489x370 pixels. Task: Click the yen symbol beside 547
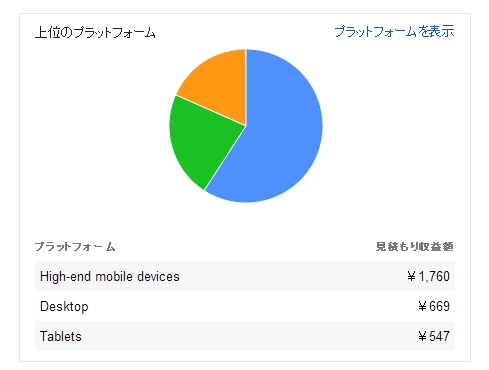[x=422, y=336]
